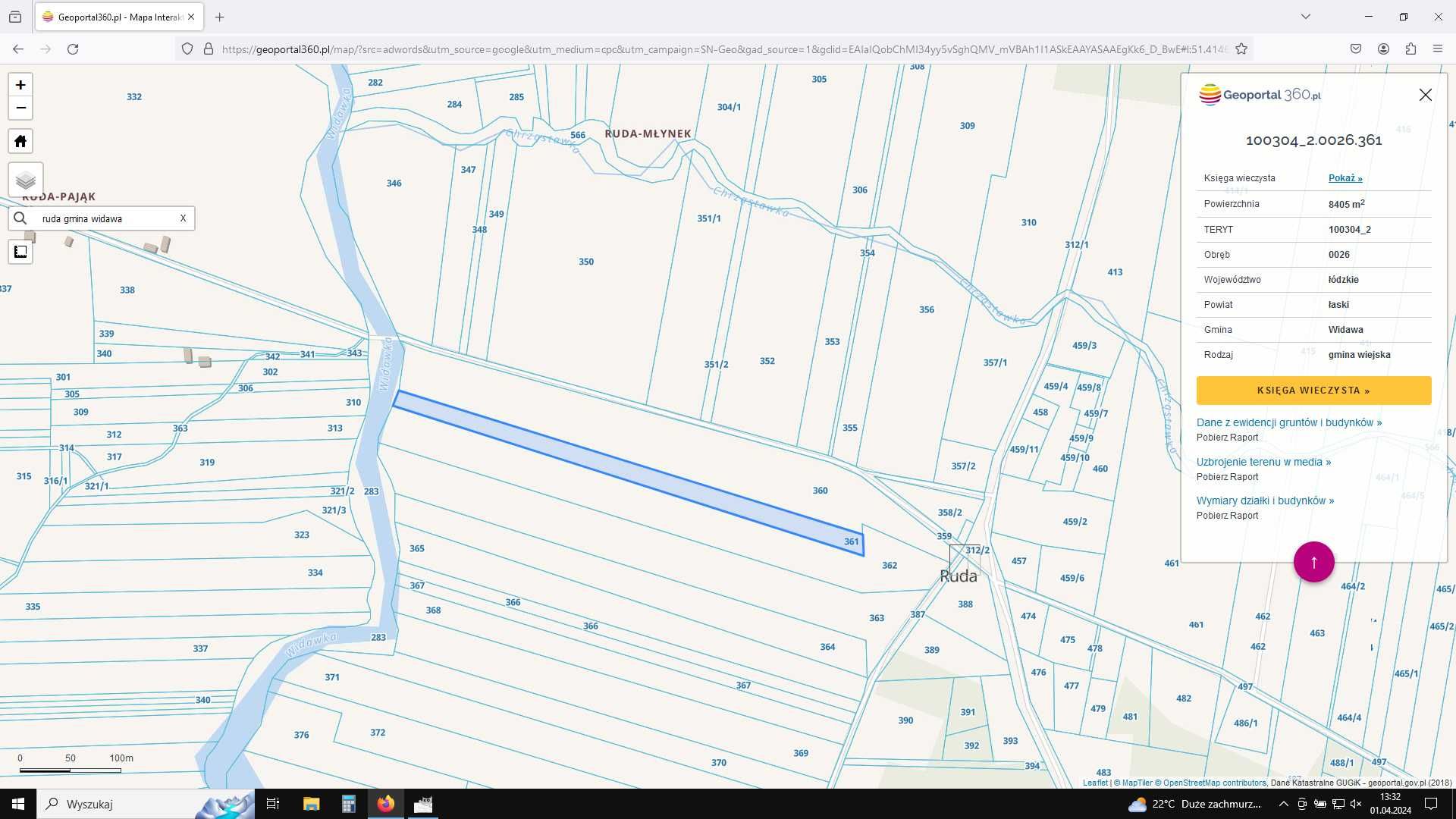Click parcel label 319 on the map
The height and width of the screenshot is (819, 1456).
coord(207,463)
